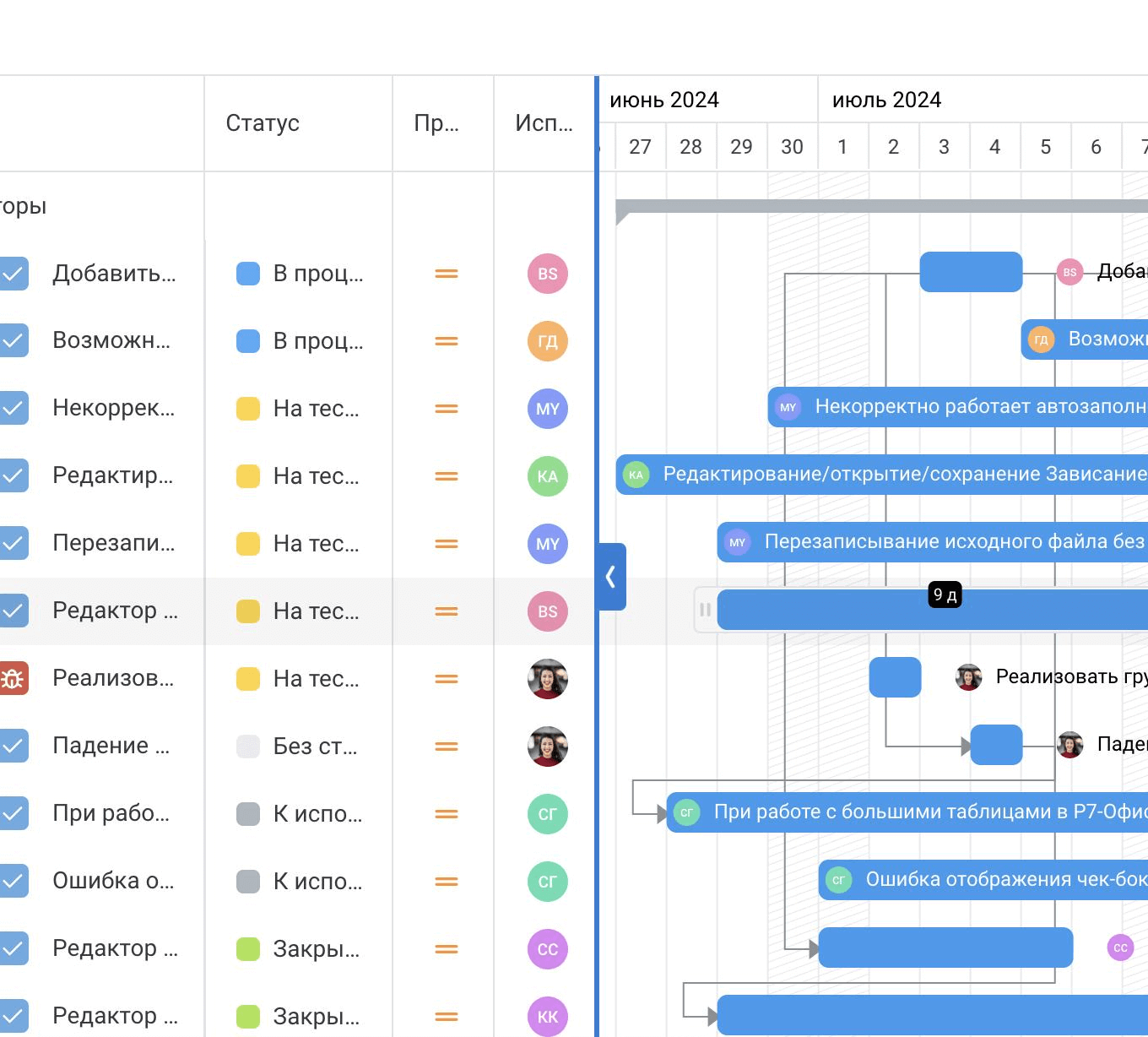The image size is (1148, 1037).
Task: Click priority icon in Ошибка о row
Action: [447, 882]
